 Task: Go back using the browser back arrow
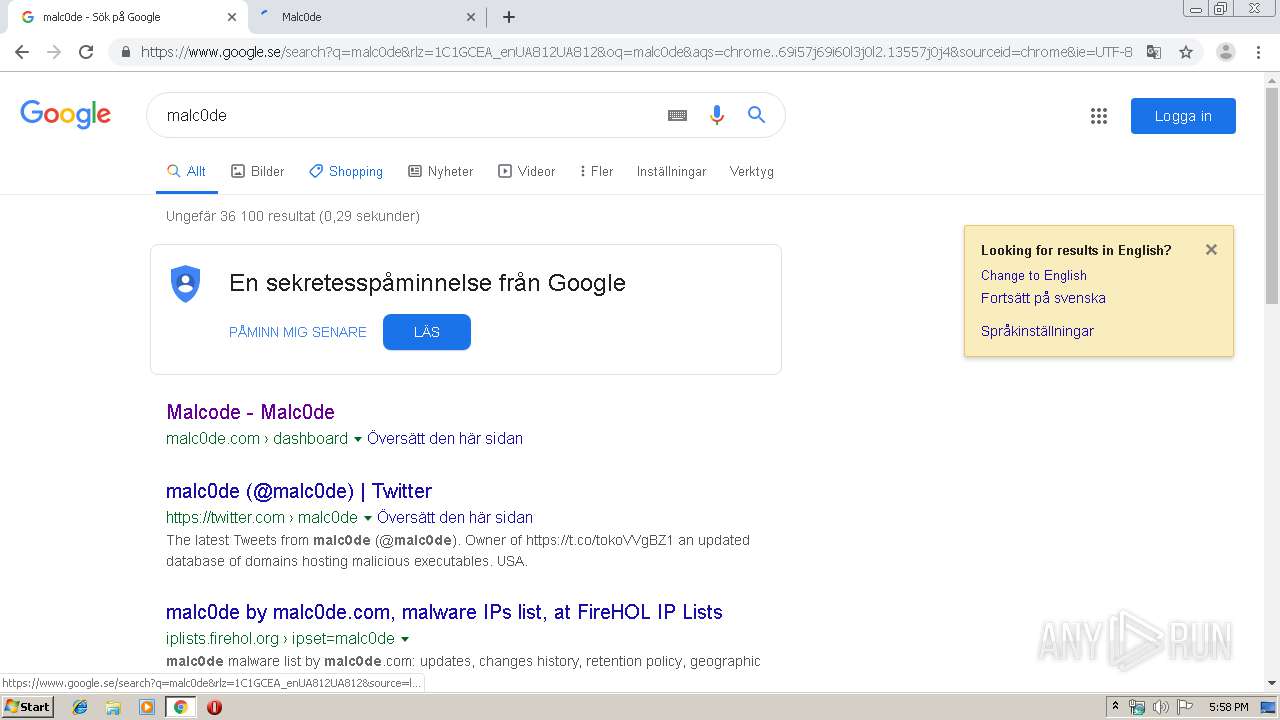tap(22, 52)
